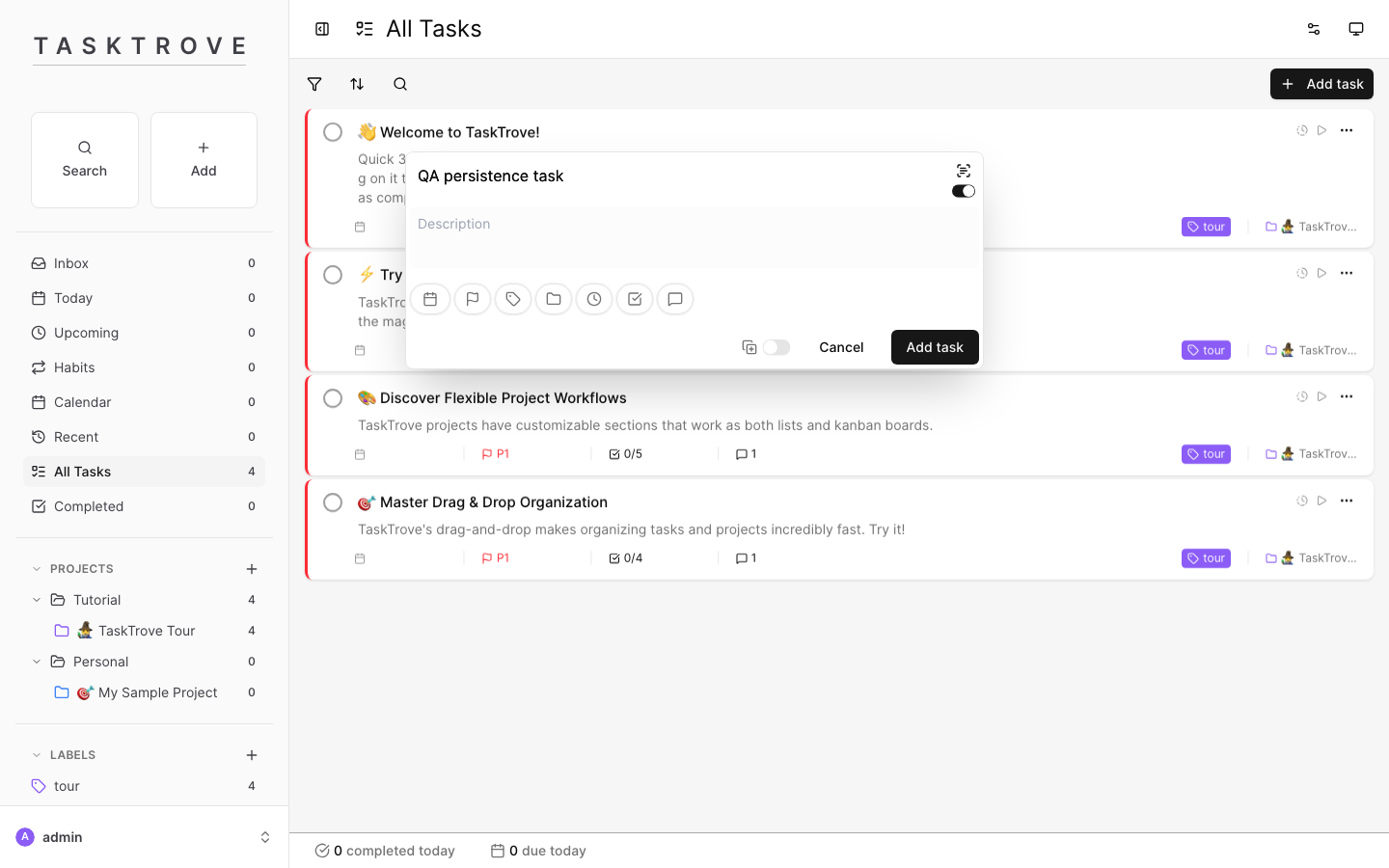Open TaskTrove Tour project

click(144, 631)
